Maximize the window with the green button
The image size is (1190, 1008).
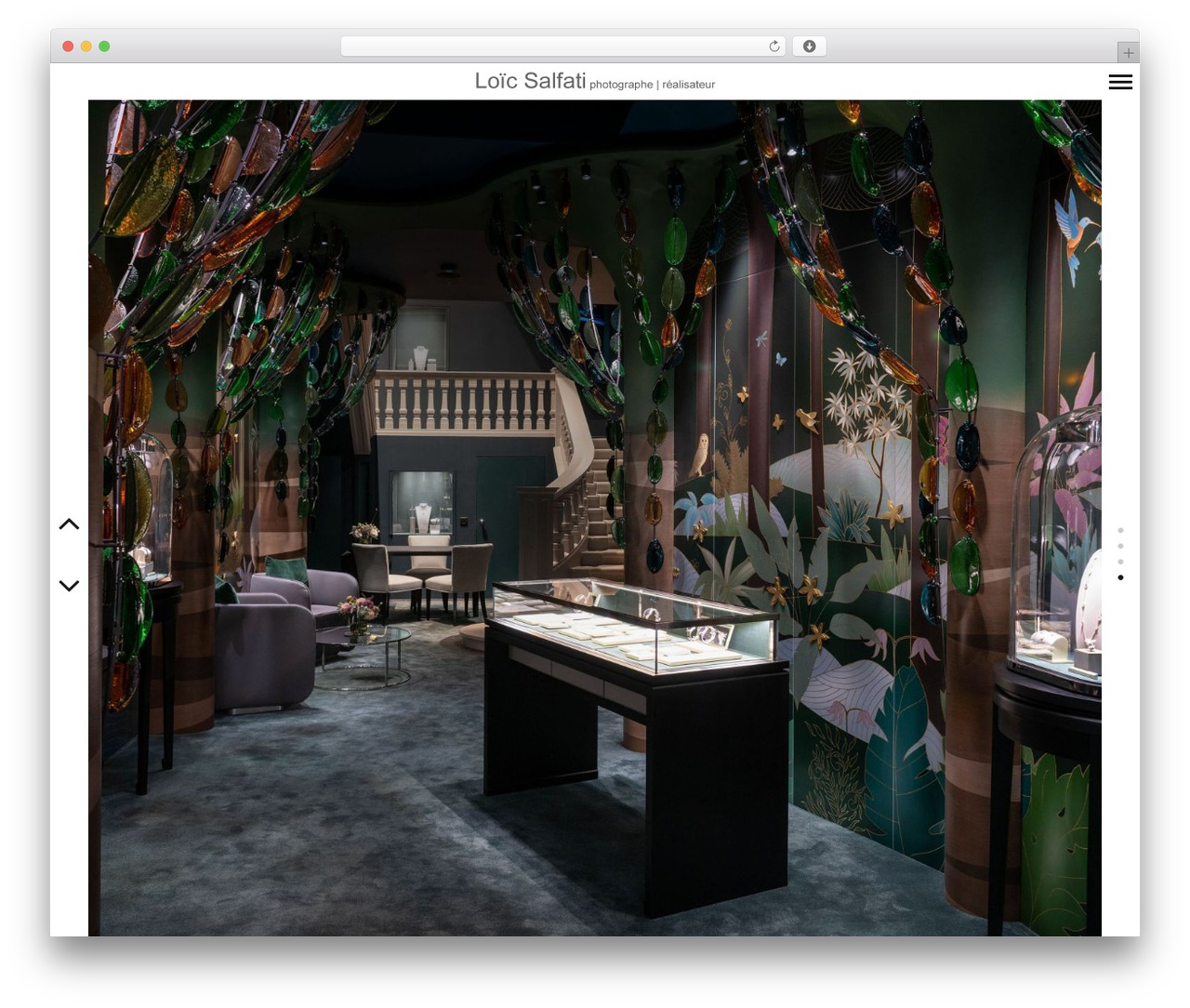[x=104, y=46]
